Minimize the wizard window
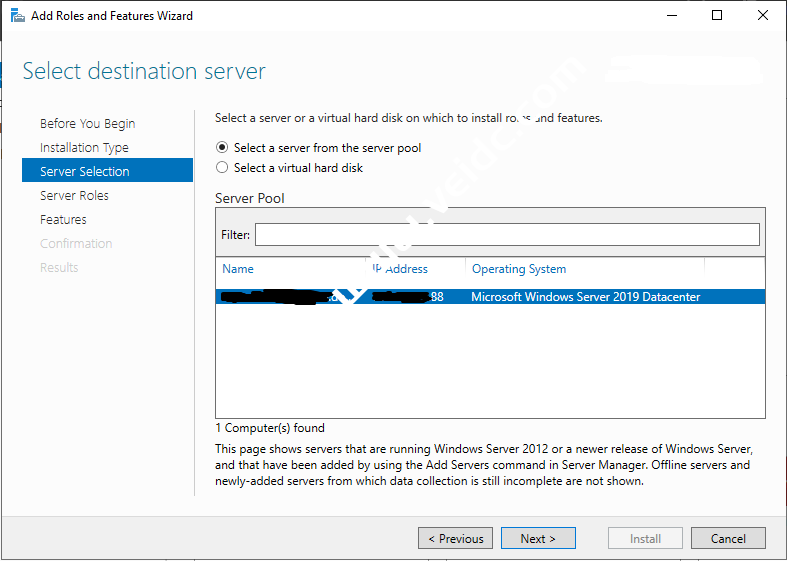Viewport: 787px width, 561px height. point(670,16)
